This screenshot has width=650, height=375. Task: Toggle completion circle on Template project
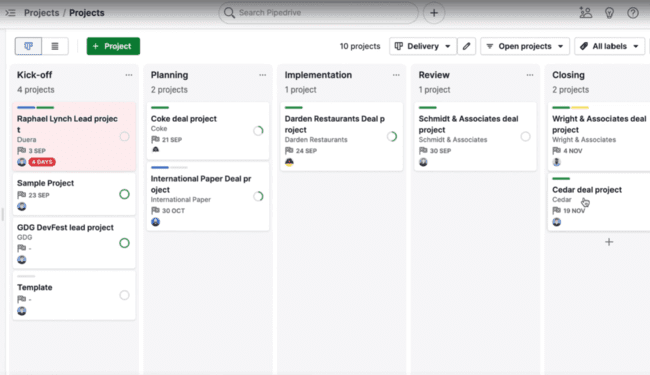[124, 295]
